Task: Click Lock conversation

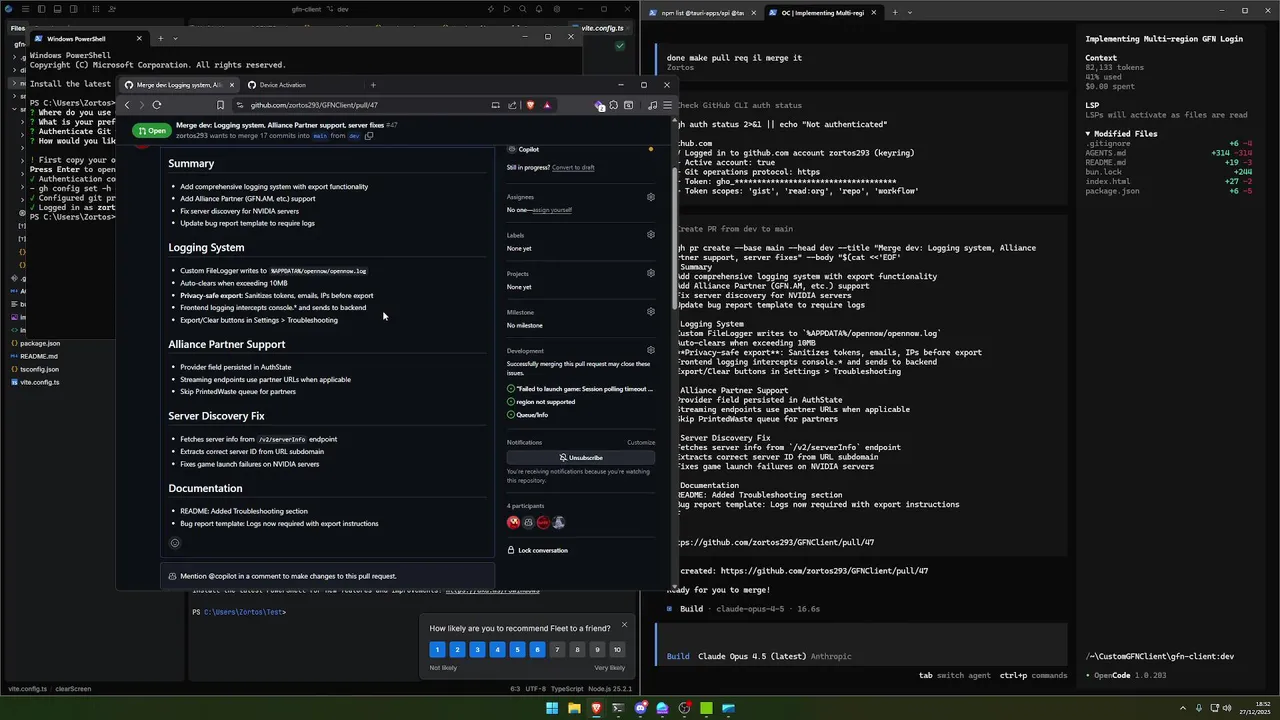Action: (x=537, y=550)
